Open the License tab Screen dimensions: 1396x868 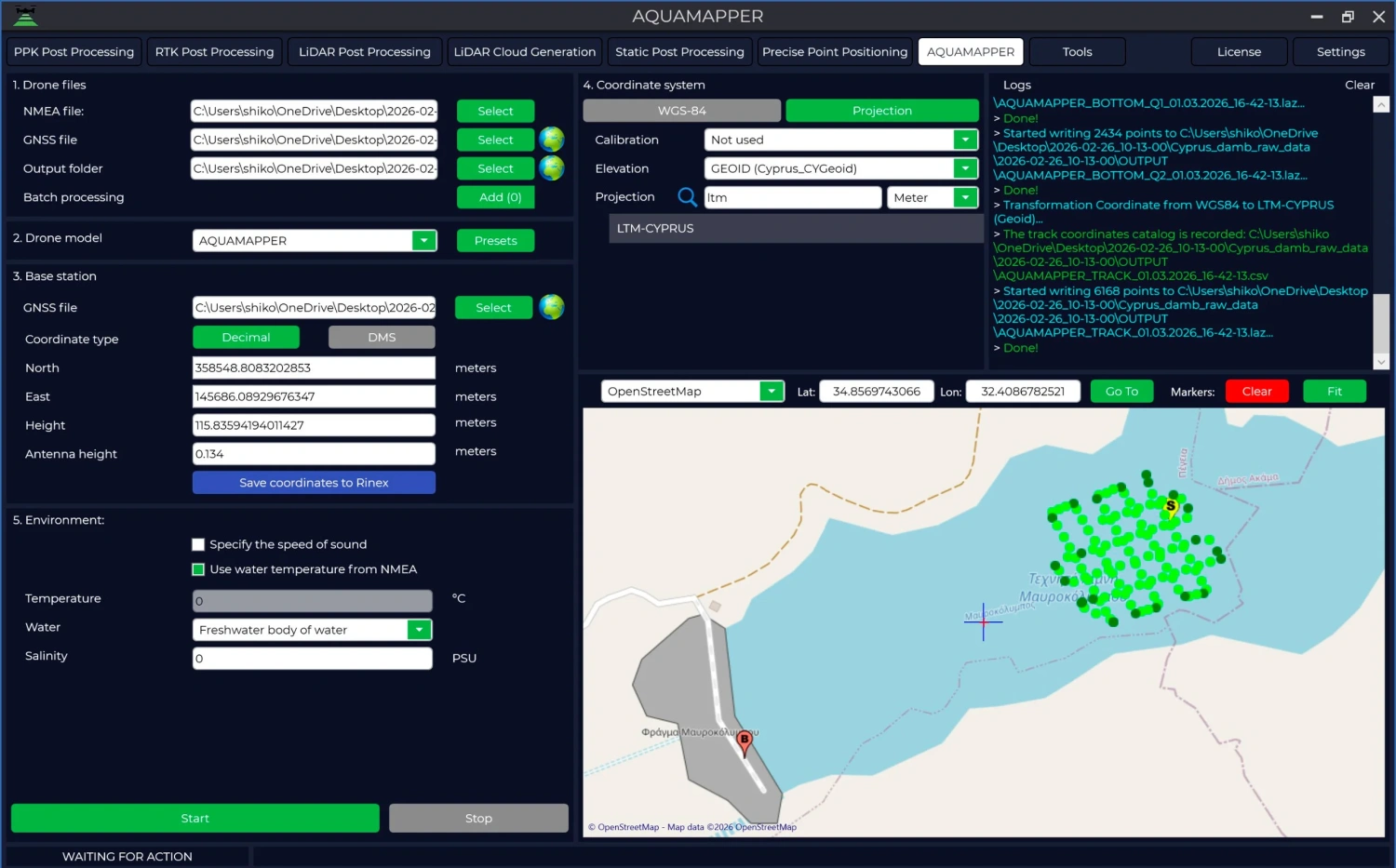click(1239, 52)
